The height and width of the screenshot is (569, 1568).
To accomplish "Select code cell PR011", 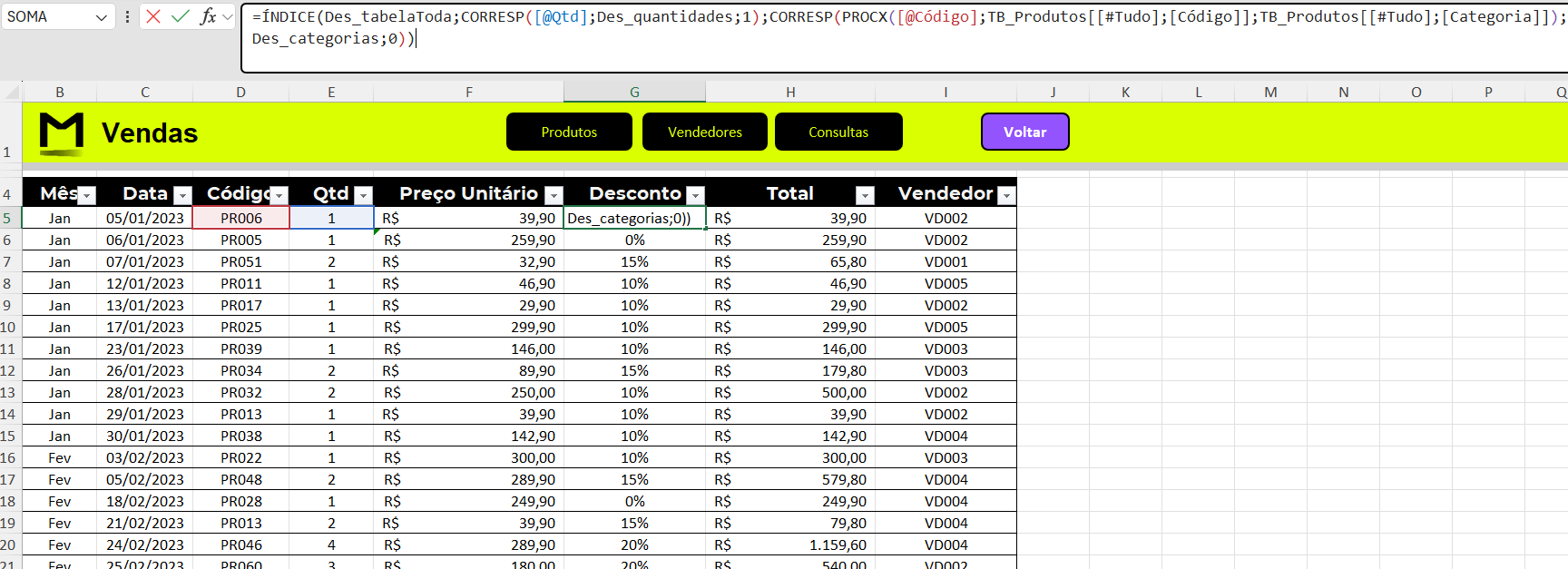I will point(240,283).
